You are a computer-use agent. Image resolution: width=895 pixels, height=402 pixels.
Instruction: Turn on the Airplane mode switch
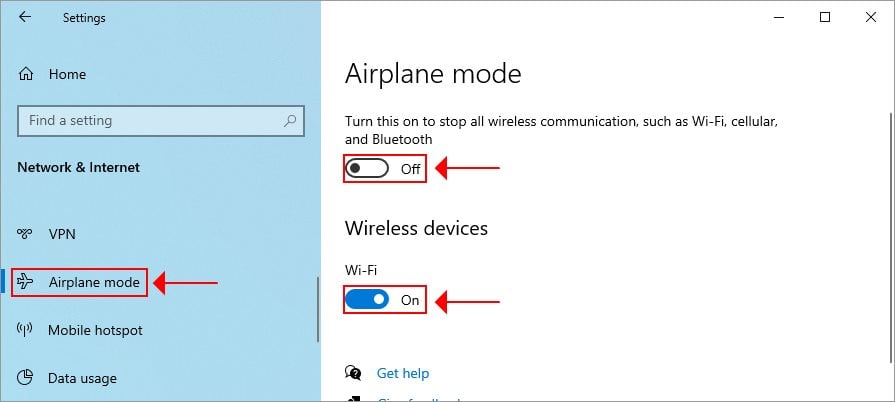point(367,168)
